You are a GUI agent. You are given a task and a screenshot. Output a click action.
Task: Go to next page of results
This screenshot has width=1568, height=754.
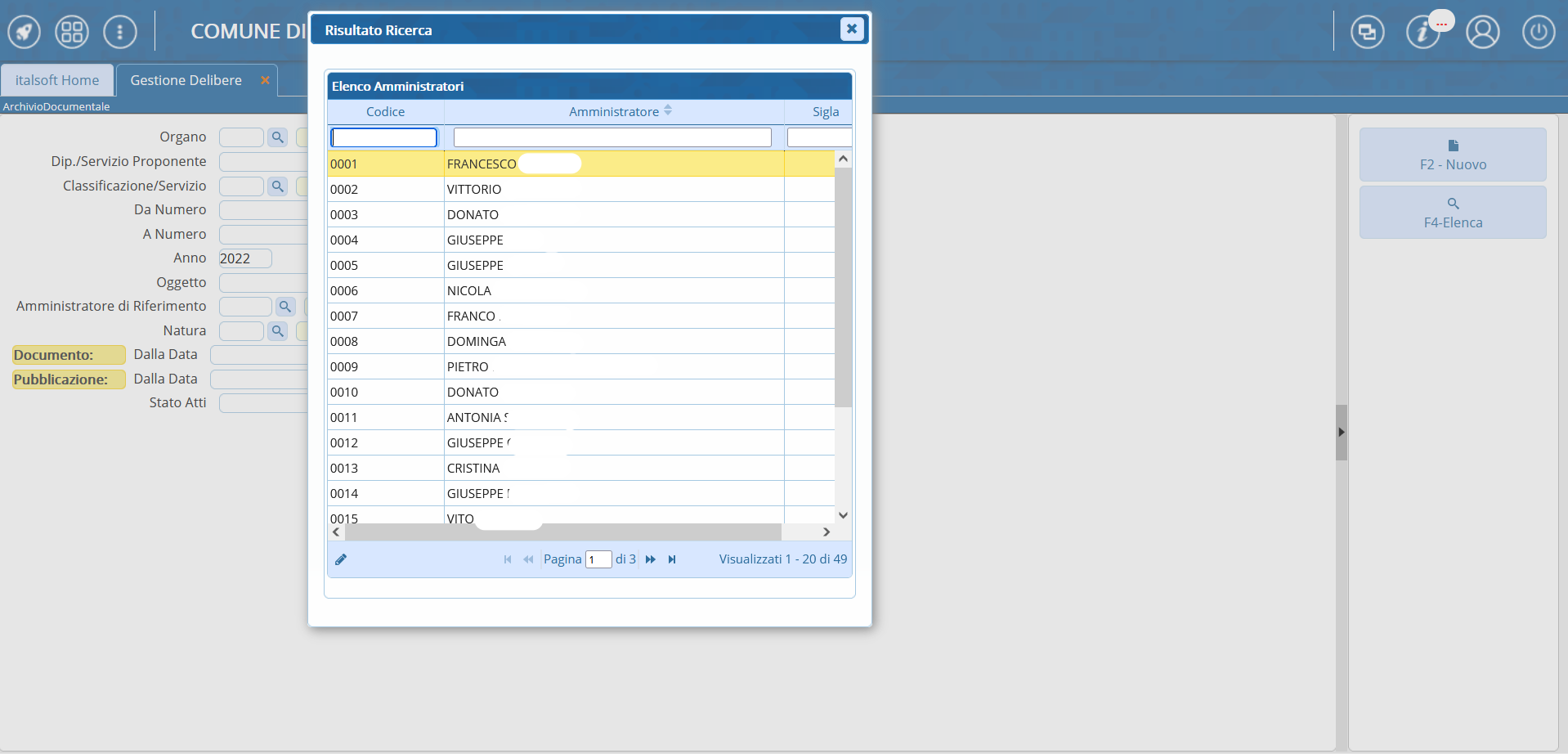pos(651,559)
